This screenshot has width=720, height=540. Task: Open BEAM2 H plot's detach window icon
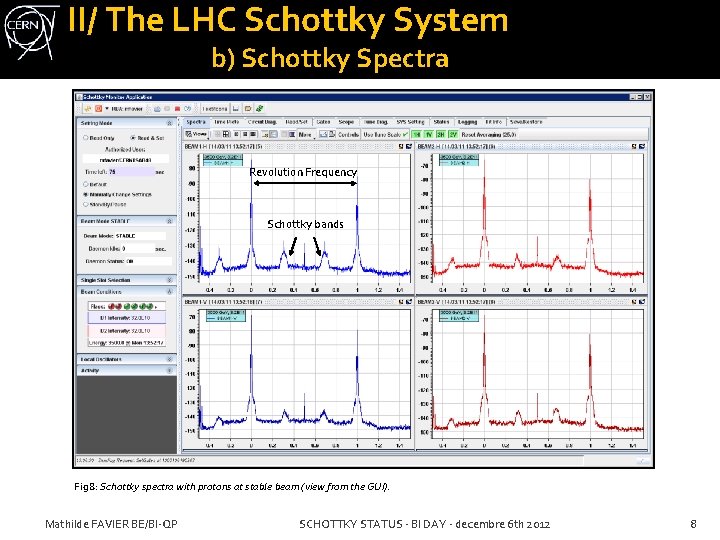(642, 146)
